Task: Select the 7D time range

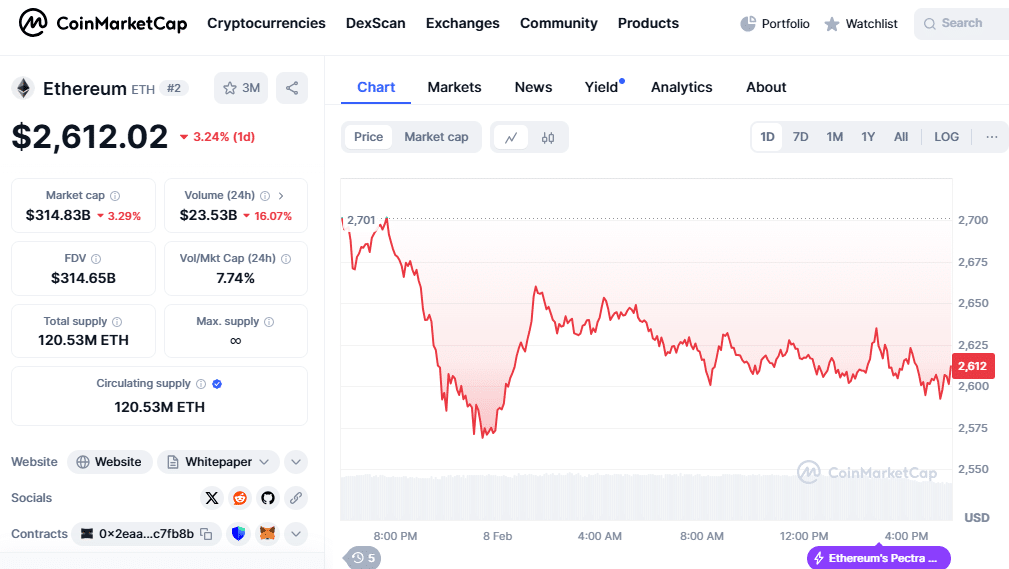Action: [800, 137]
